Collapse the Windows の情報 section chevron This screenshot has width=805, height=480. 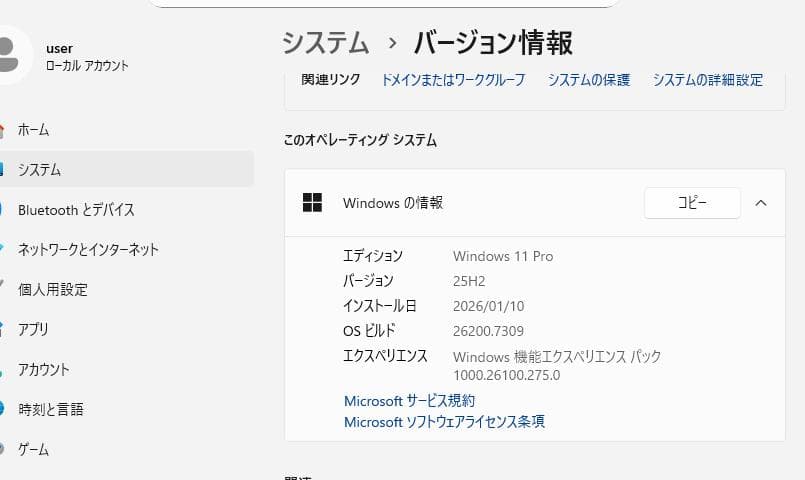pos(761,203)
